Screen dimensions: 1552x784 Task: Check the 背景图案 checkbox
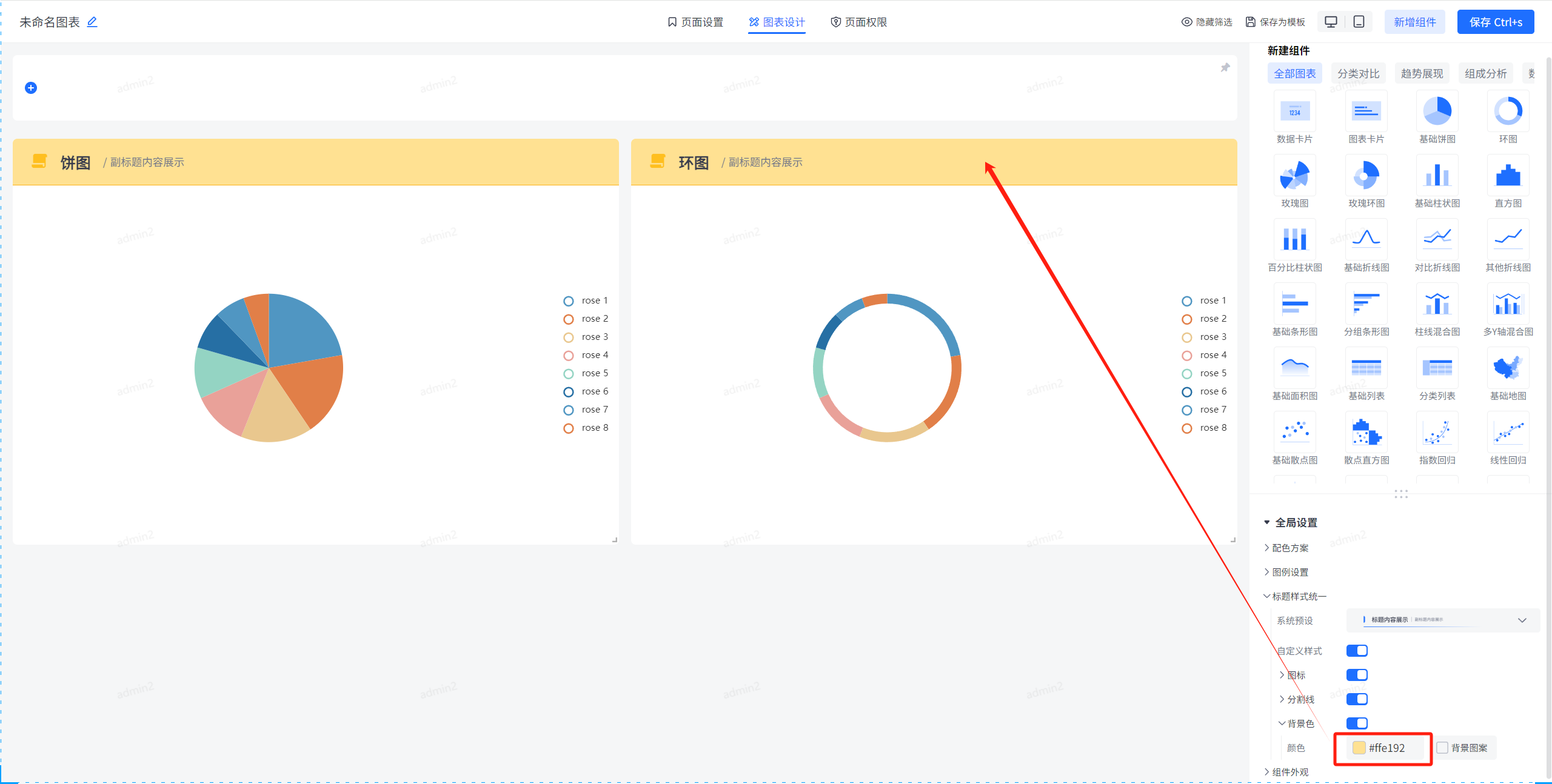pos(1442,748)
